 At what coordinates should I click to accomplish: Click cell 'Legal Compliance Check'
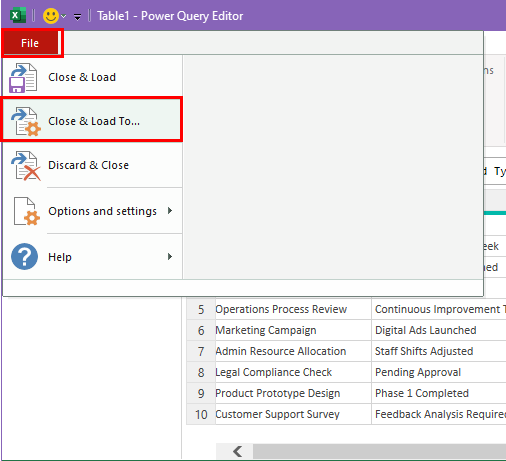click(293, 372)
